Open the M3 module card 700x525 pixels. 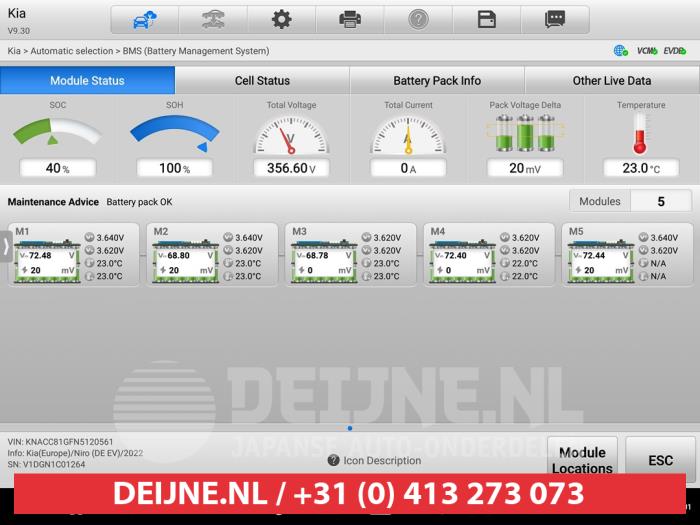[x=350, y=254]
